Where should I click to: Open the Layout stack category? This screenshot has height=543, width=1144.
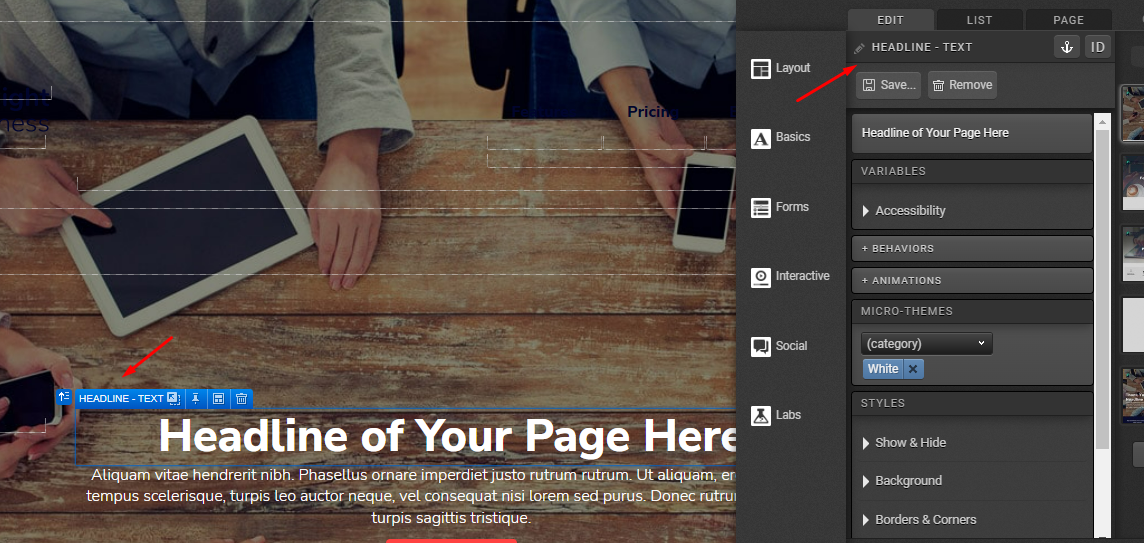pos(781,68)
